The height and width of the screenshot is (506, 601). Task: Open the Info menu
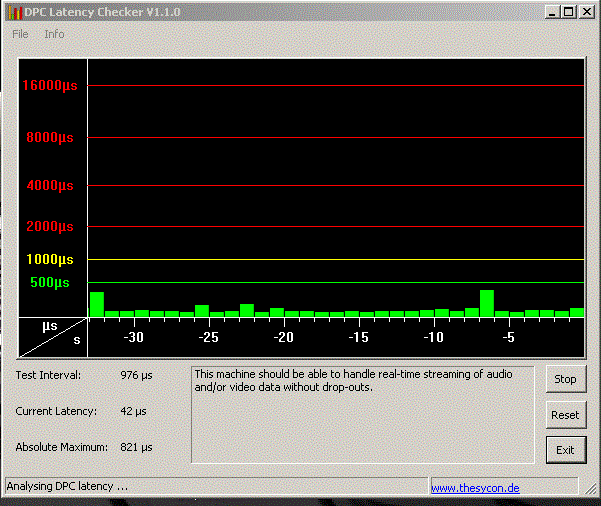point(54,34)
